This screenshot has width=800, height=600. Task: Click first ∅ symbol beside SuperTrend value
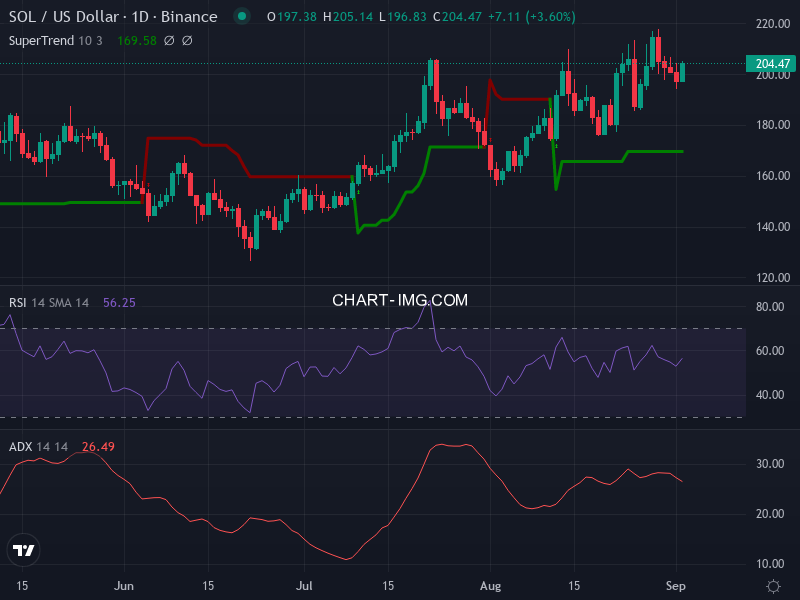168,40
